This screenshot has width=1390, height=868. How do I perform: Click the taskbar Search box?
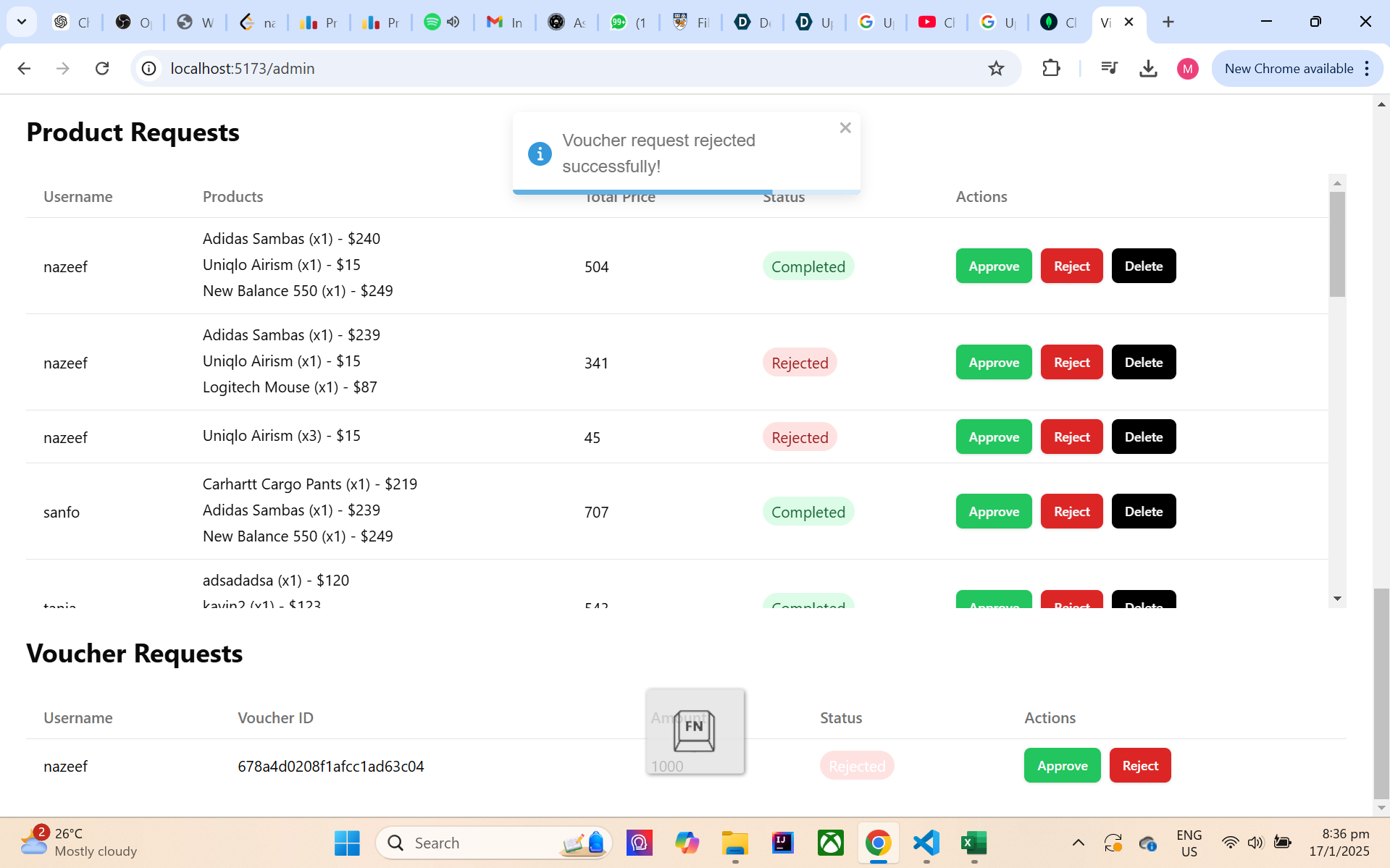494,843
